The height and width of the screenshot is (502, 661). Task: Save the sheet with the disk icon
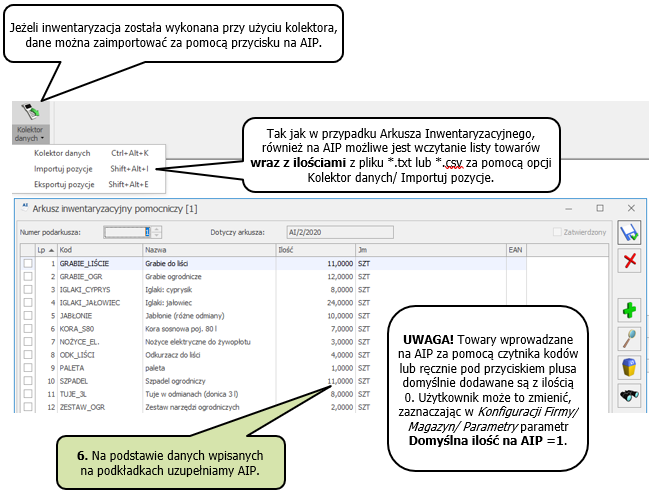[x=629, y=233]
